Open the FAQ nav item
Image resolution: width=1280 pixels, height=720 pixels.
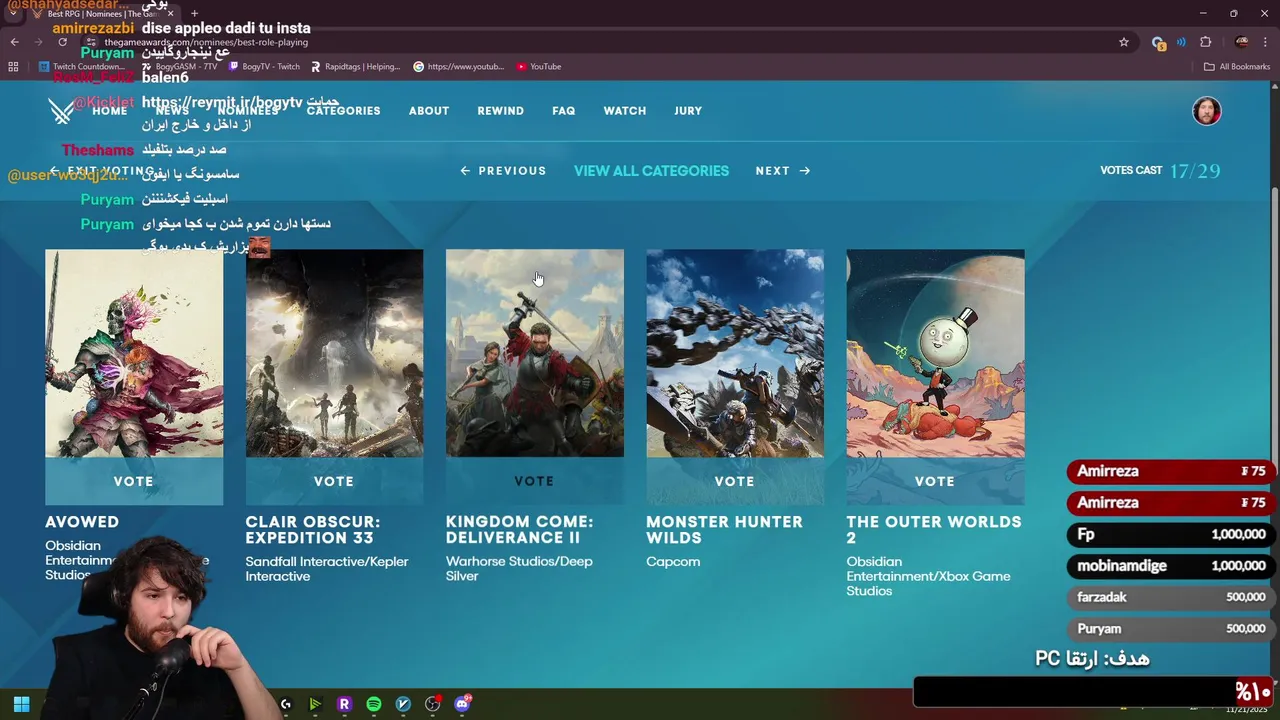(564, 111)
